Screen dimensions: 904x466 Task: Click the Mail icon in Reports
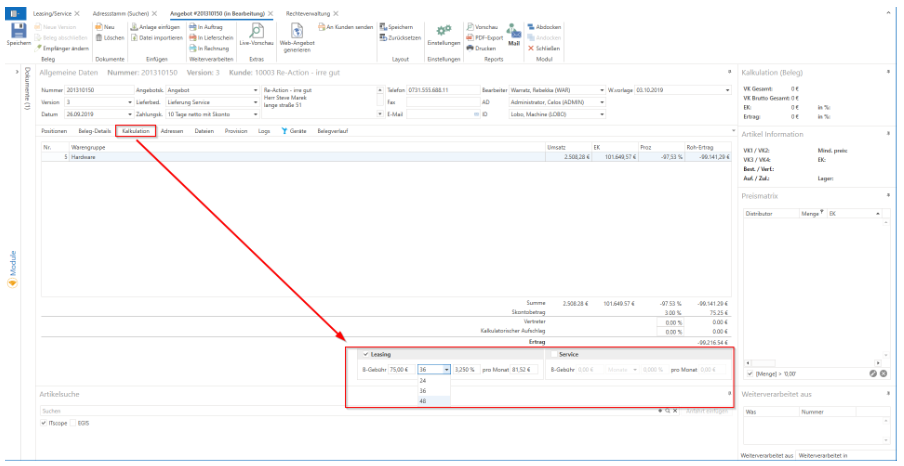tap(513, 34)
